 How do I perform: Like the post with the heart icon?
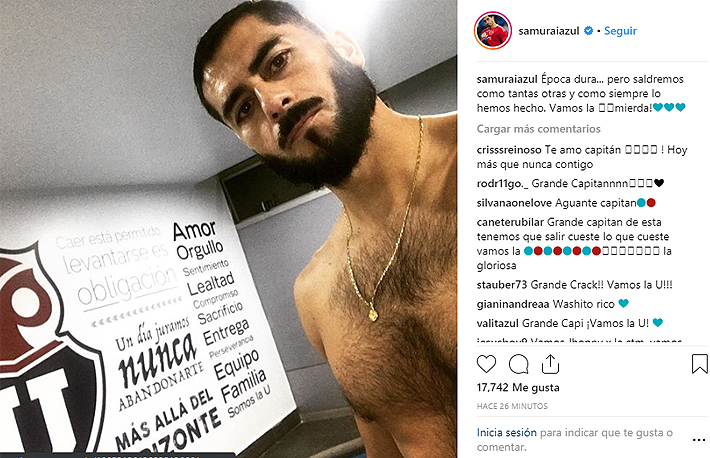coord(486,364)
